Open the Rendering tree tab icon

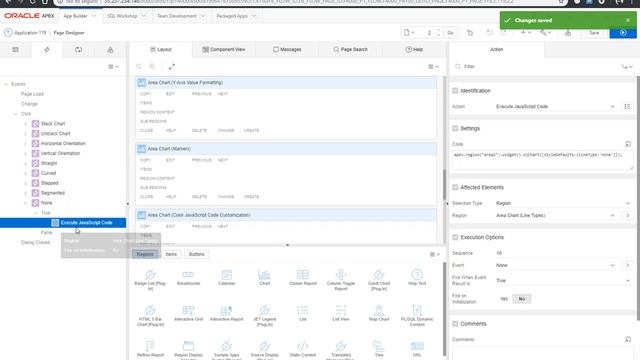(x=16, y=49)
